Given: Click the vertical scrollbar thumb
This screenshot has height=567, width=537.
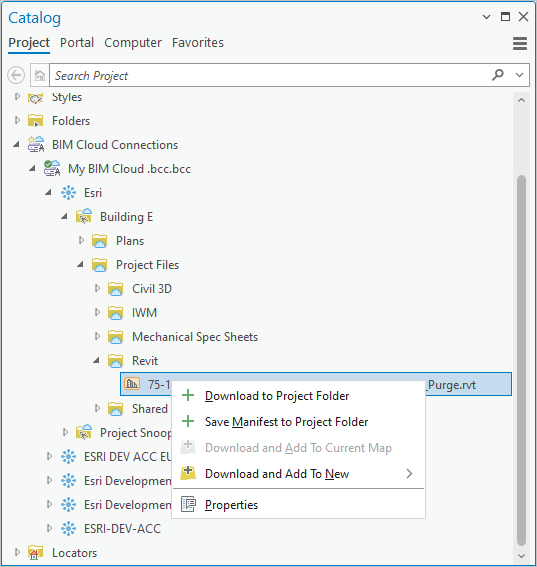Looking at the screenshot, I should pyautogui.click(x=521, y=360).
